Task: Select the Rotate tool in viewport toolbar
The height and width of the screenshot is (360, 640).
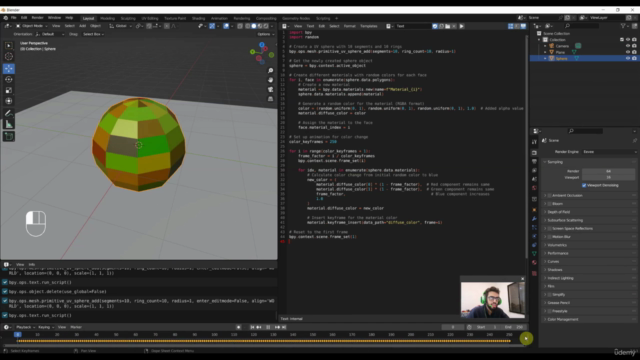Action: pos(9,80)
